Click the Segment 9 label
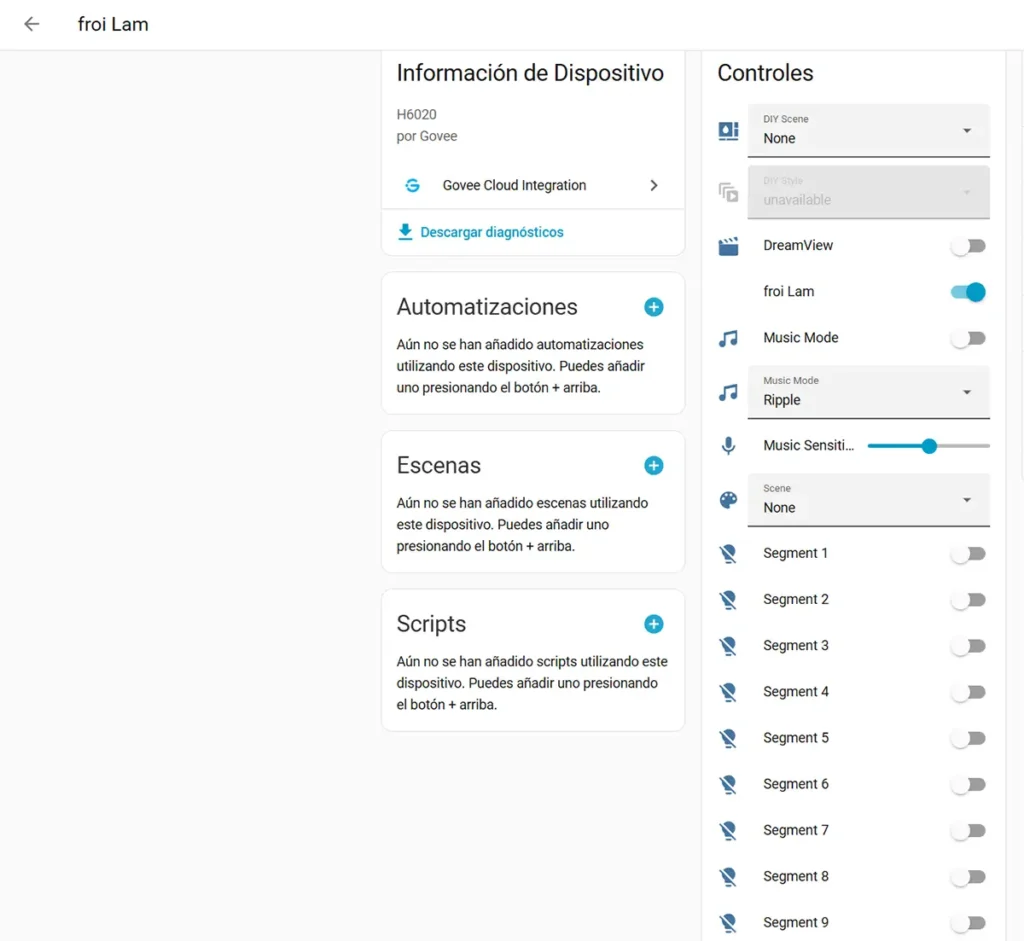 tap(796, 922)
